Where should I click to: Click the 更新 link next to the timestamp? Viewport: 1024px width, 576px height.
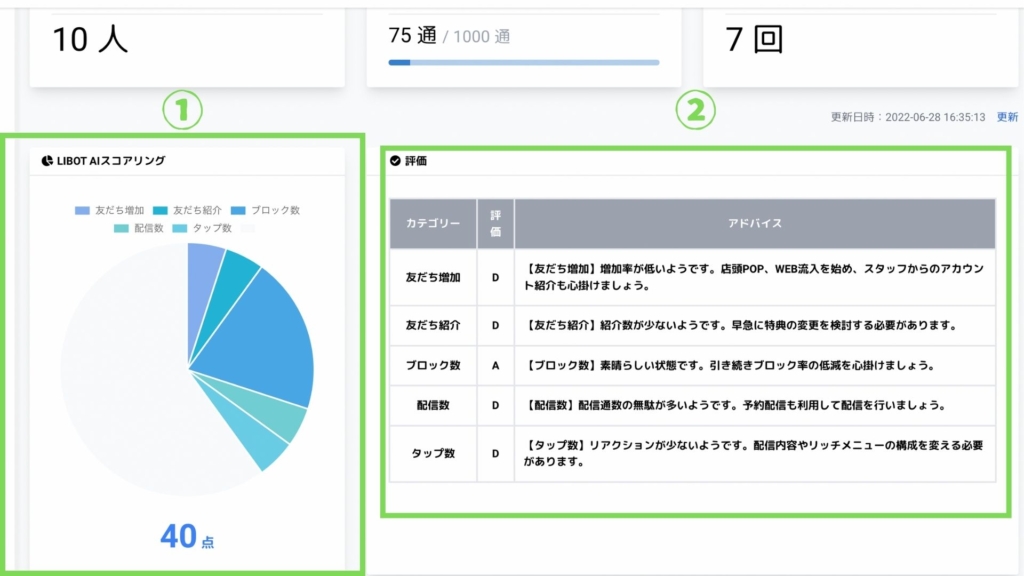tap(1007, 117)
